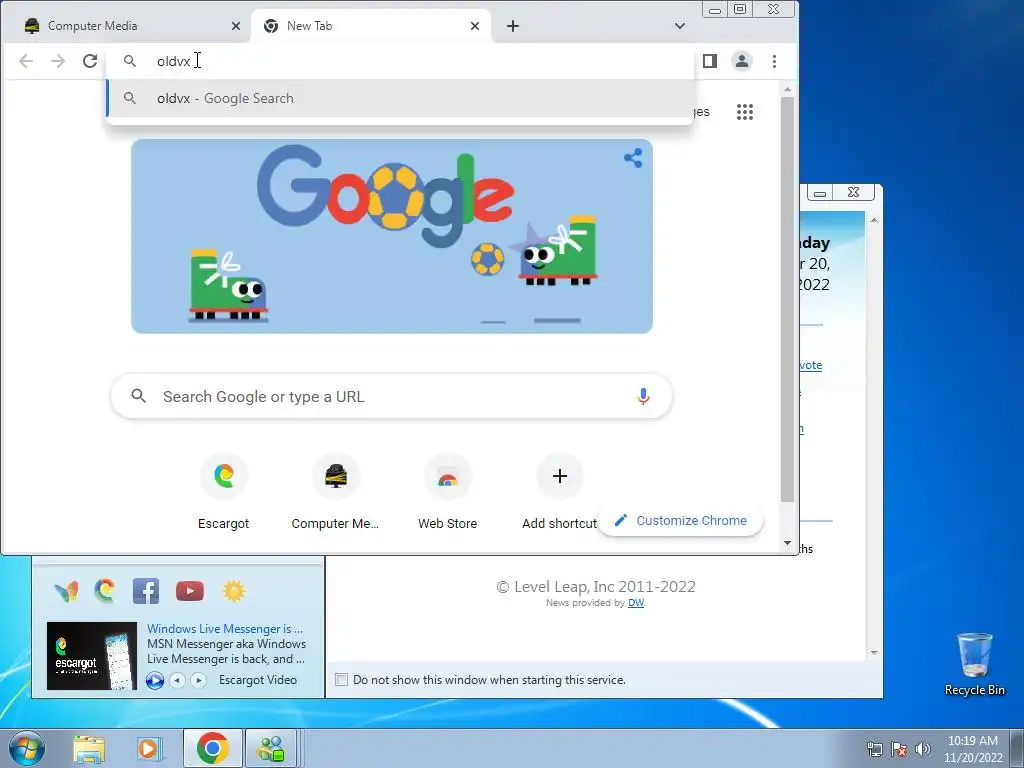Click the Google doodle image

pyautogui.click(x=392, y=236)
